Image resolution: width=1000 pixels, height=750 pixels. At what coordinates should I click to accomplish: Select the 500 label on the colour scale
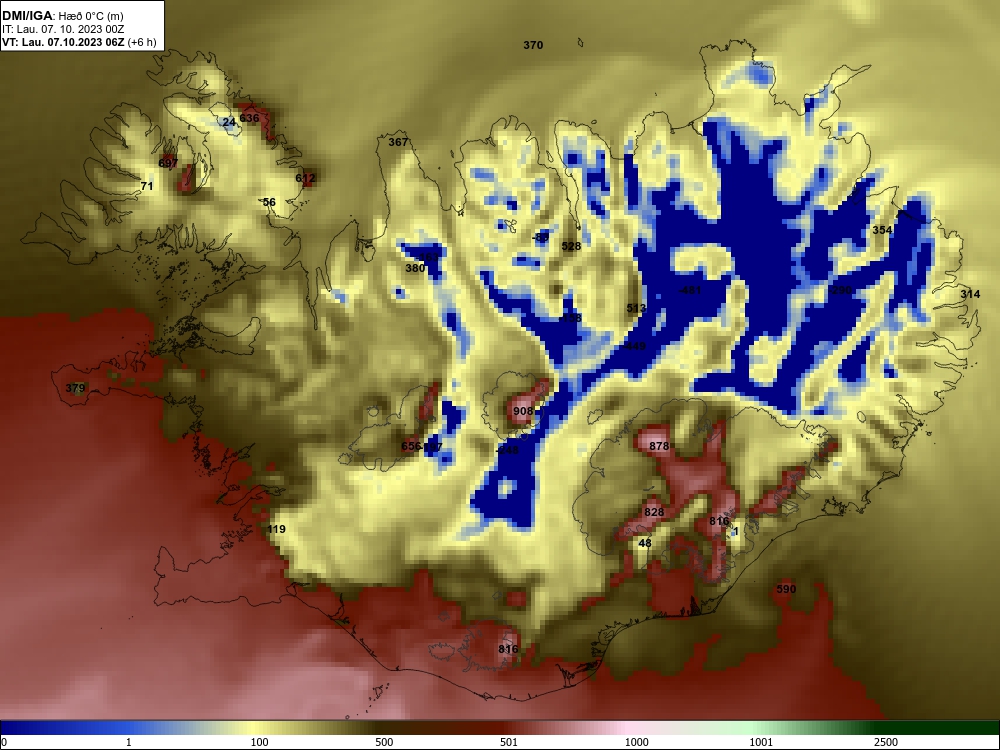click(x=384, y=742)
